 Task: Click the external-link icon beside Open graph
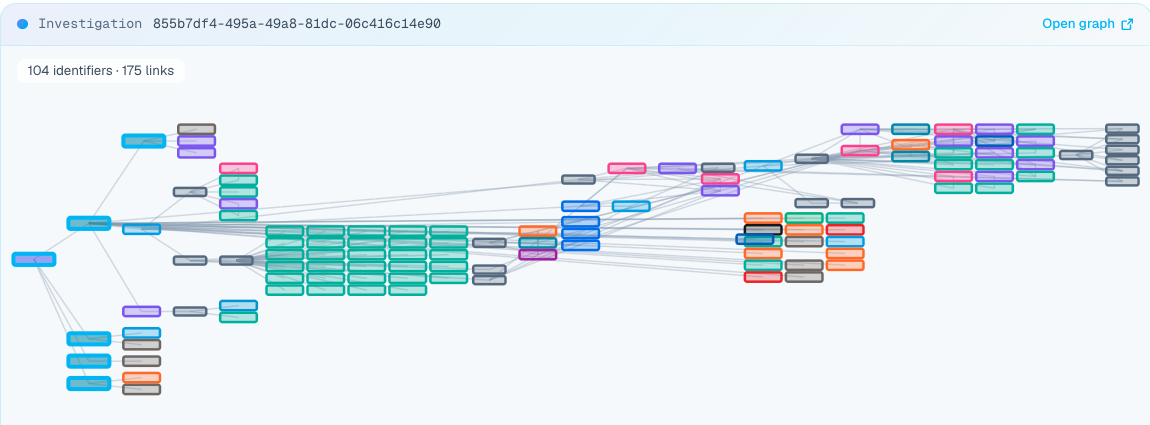[1127, 23]
